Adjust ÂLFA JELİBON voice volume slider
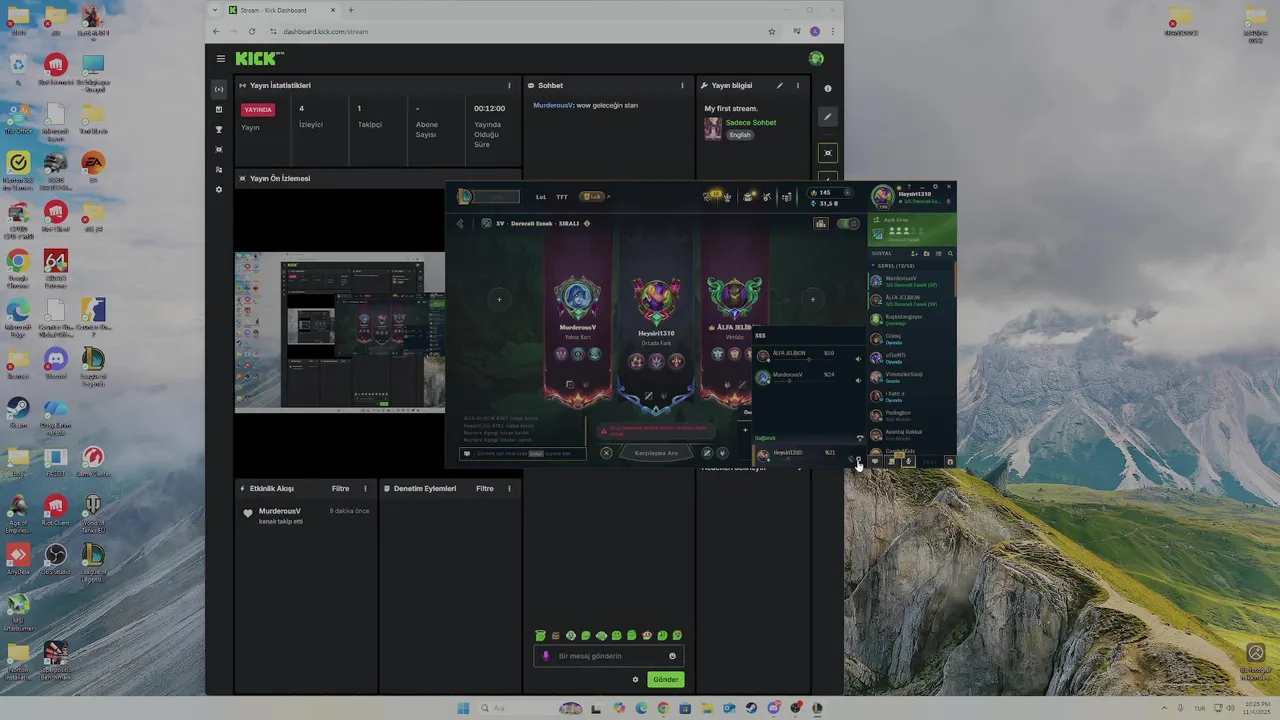This screenshot has width=1280, height=720. [803, 360]
